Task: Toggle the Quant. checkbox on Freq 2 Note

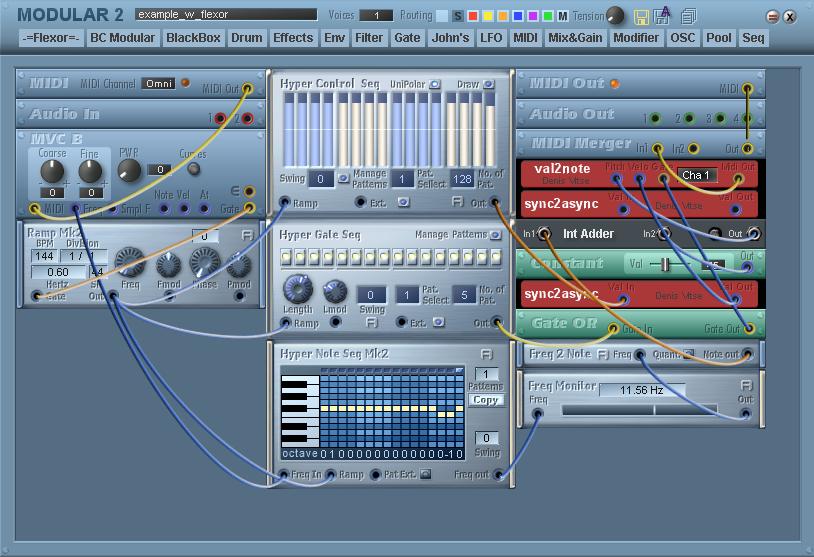Action: point(688,354)
